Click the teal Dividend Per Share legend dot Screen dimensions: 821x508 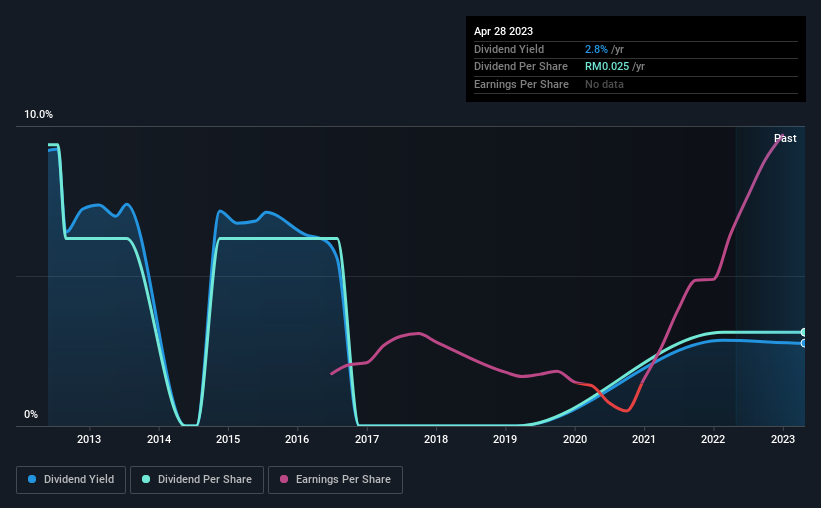point(146,479)
